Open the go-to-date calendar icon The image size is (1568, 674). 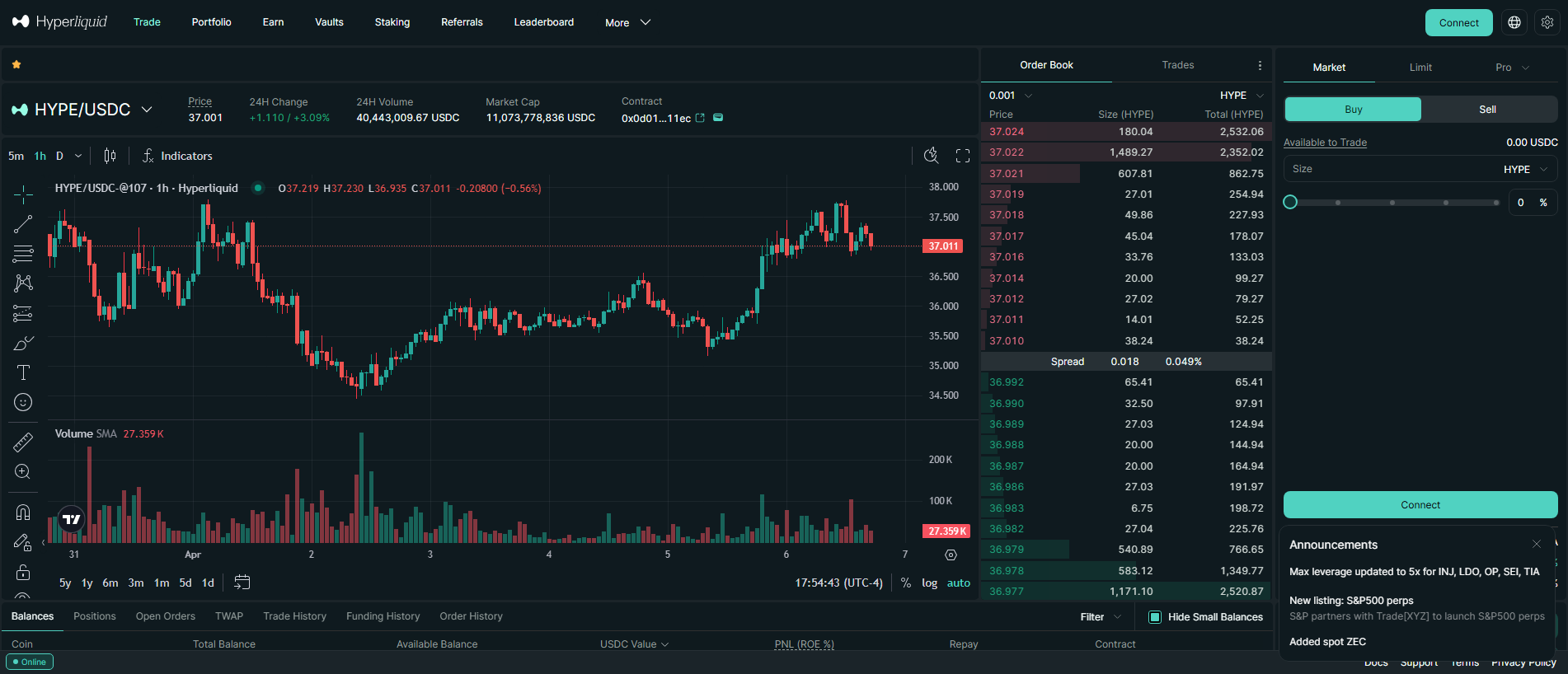pyautogui.click(x=242, y=583)
